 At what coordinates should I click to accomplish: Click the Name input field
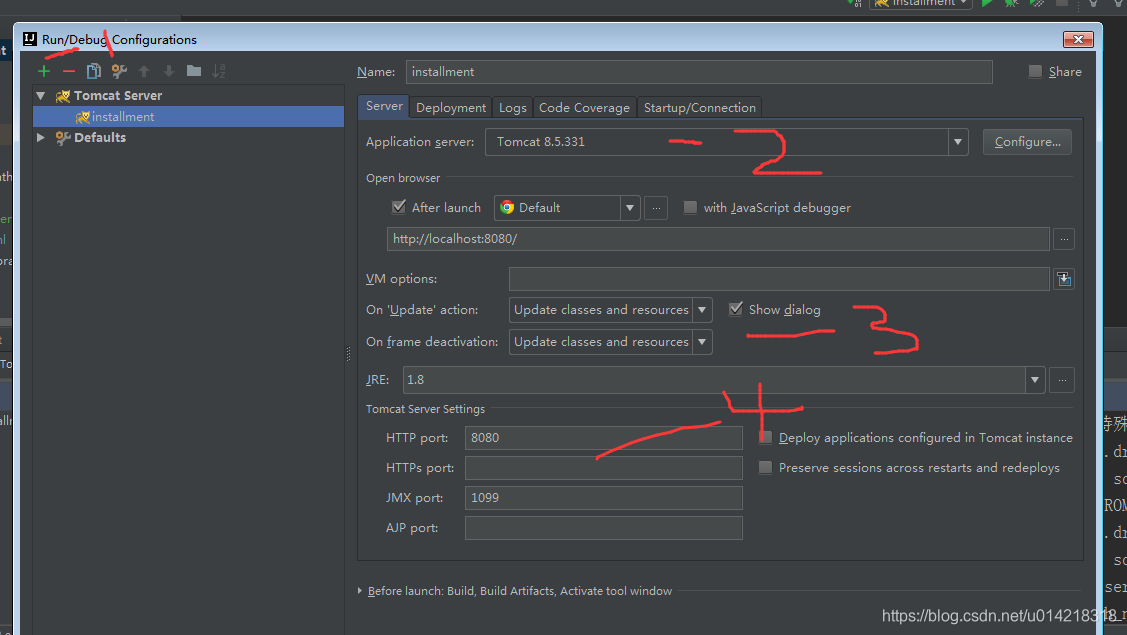[x=699, y=72]
